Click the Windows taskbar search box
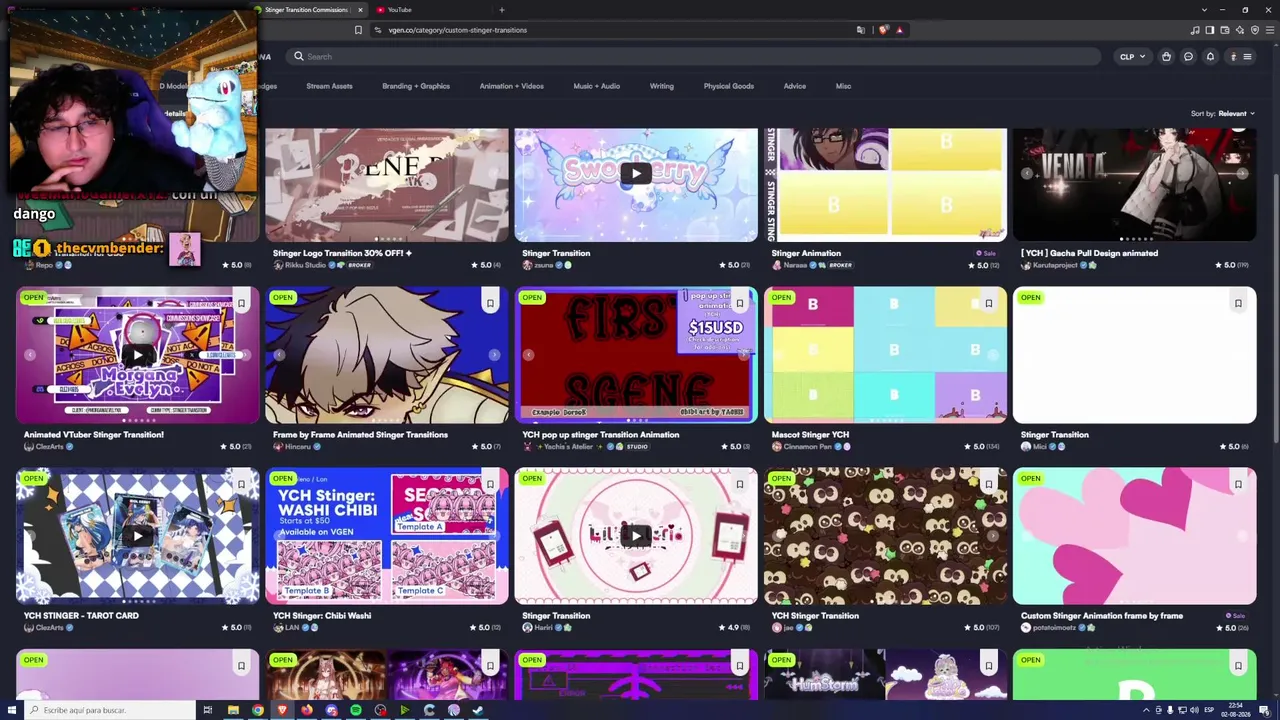The image size is (1280, 720). pos(110,710)
